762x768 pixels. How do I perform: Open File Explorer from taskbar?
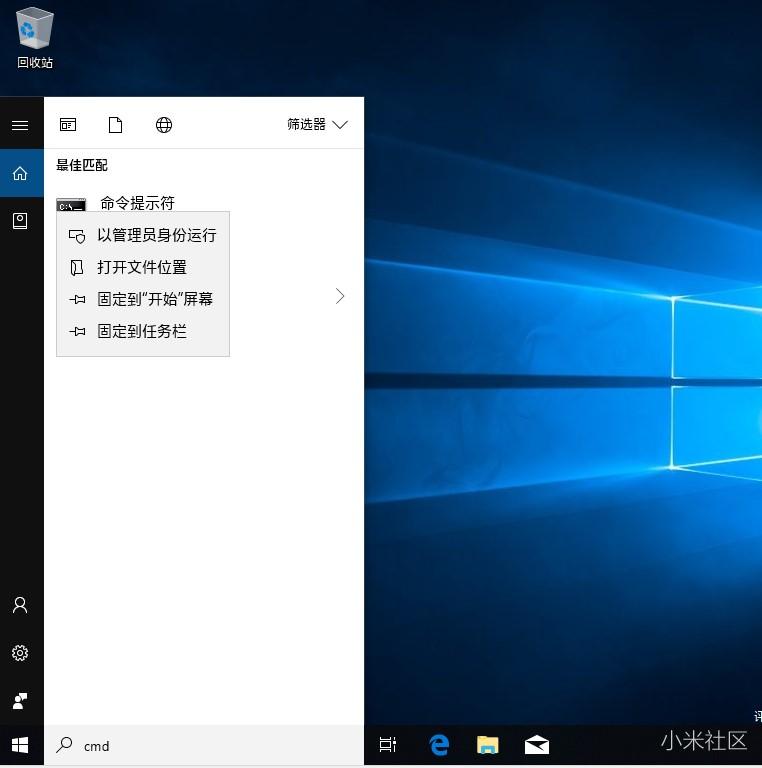[488, 745]
